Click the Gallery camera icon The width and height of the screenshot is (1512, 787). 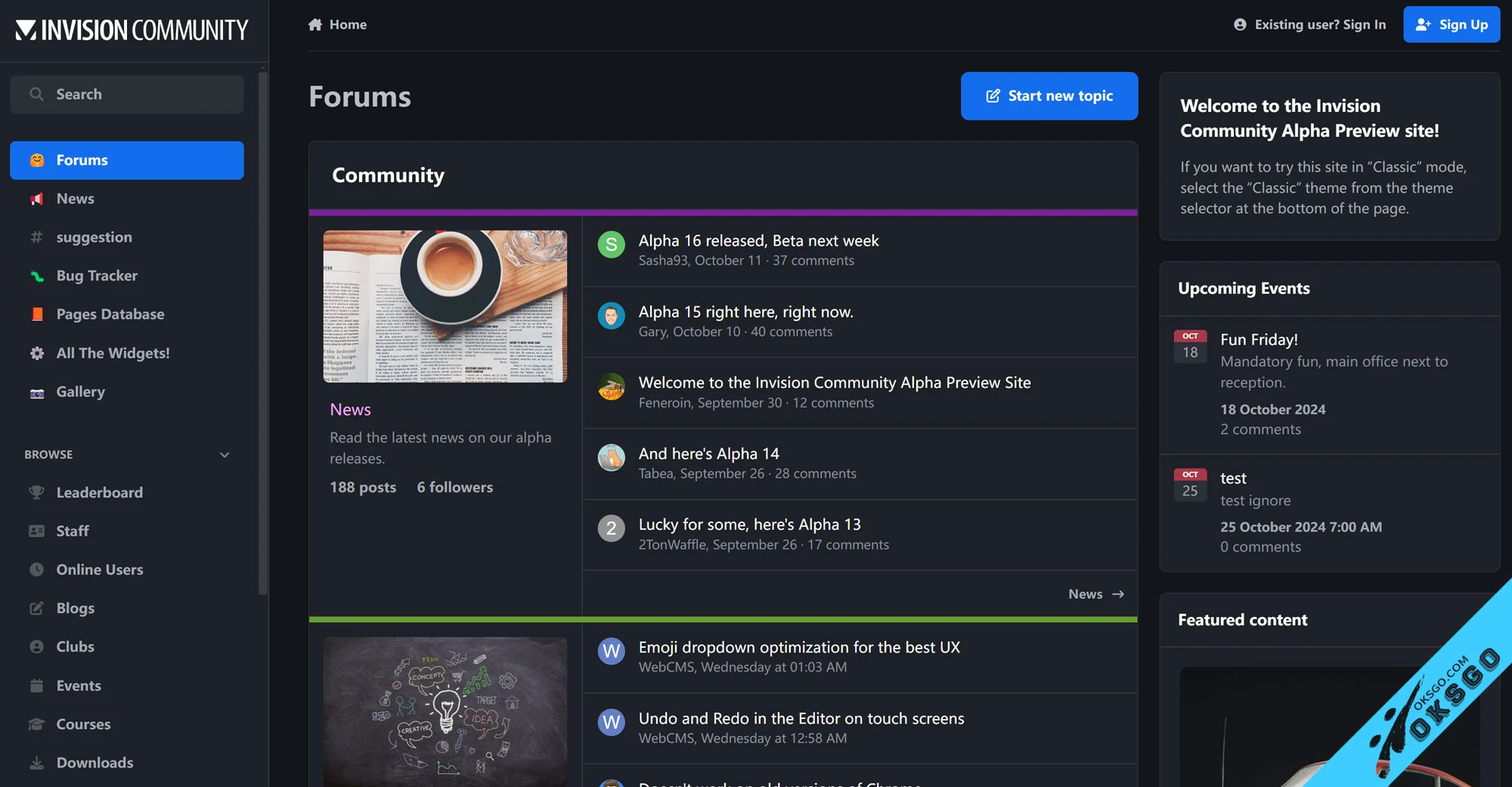(36, 392)
